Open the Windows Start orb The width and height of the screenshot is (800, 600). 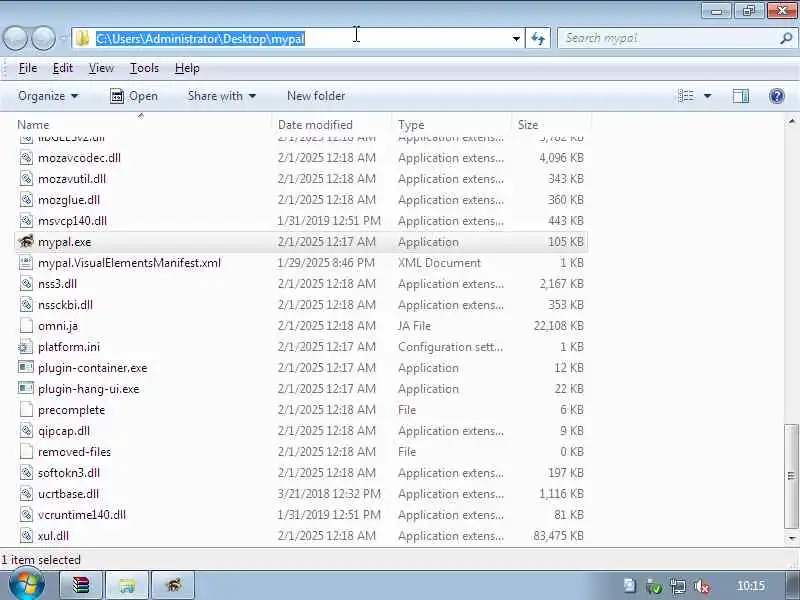pyautogui.click(x=26, y=585)
